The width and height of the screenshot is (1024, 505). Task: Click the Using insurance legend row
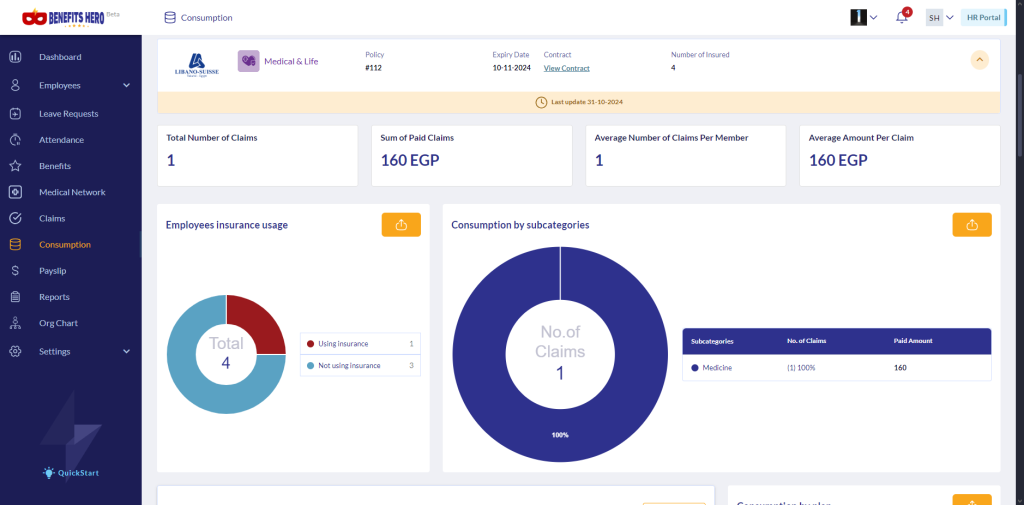[360, 344]
